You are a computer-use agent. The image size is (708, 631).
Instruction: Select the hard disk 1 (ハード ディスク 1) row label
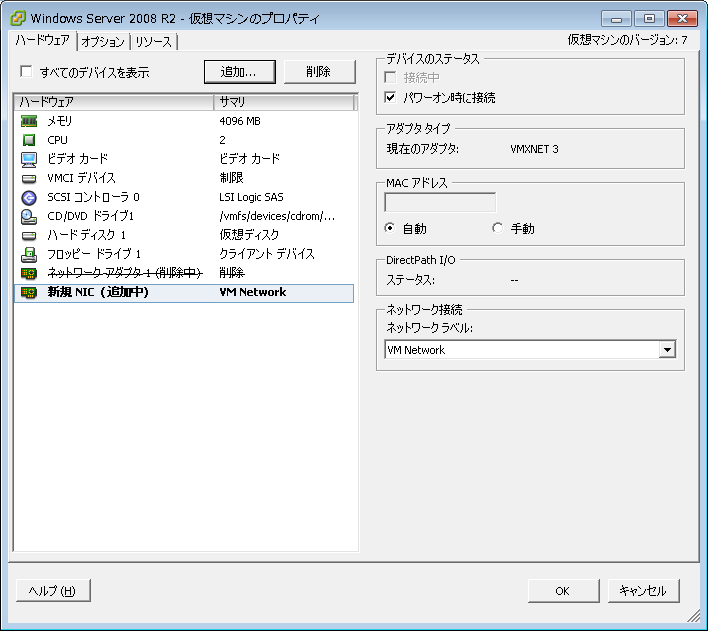pos(86,235)
